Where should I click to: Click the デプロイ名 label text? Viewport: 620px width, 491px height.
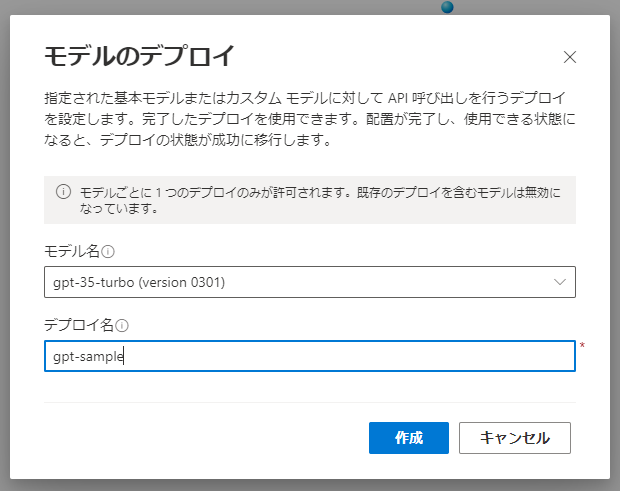(x=79, y=325)
